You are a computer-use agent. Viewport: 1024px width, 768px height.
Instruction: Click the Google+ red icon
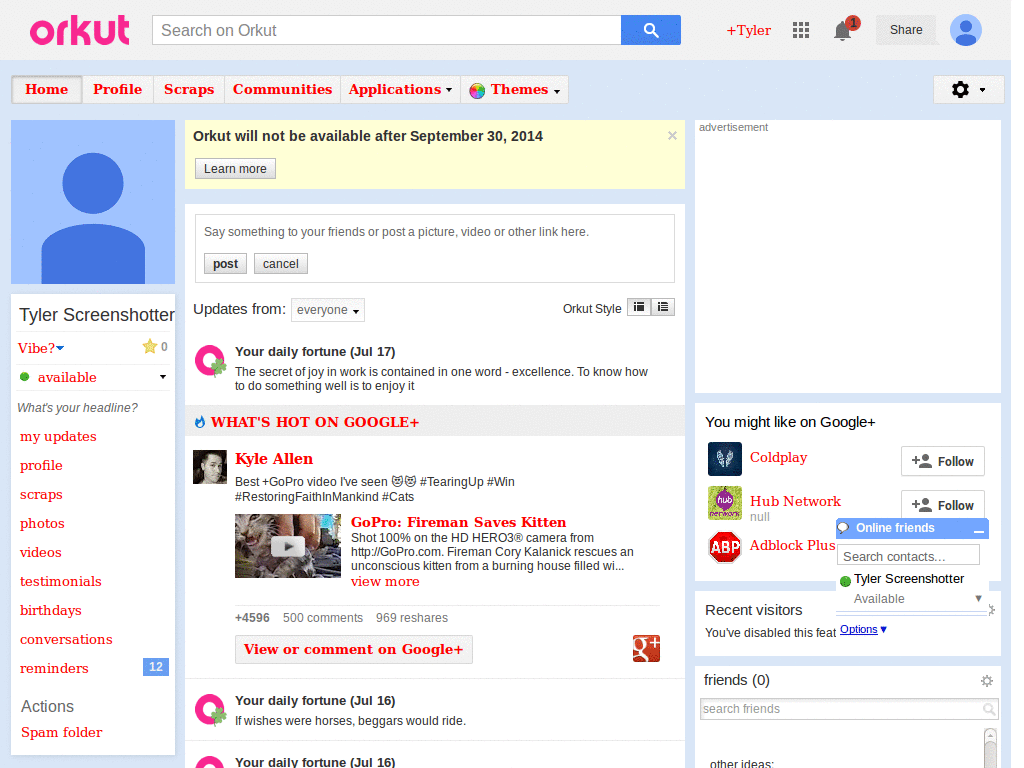[x=646, y=648]
